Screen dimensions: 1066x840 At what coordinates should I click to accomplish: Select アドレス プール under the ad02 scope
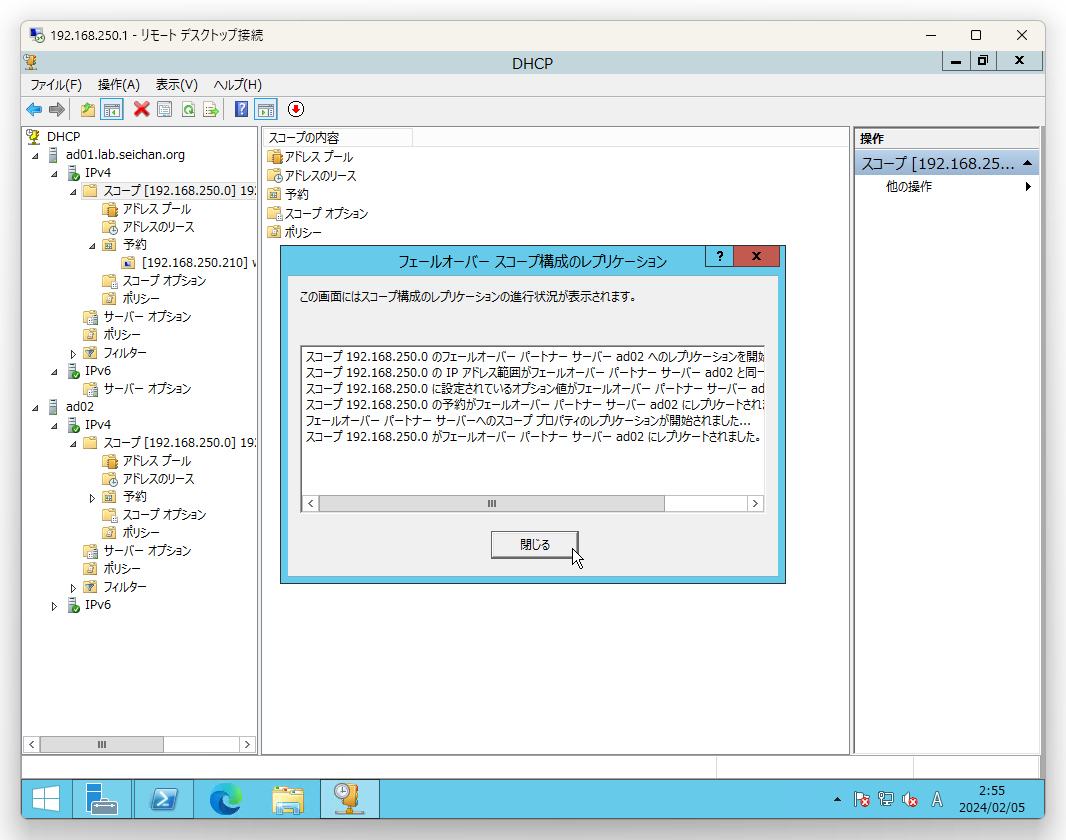[156, 461]
